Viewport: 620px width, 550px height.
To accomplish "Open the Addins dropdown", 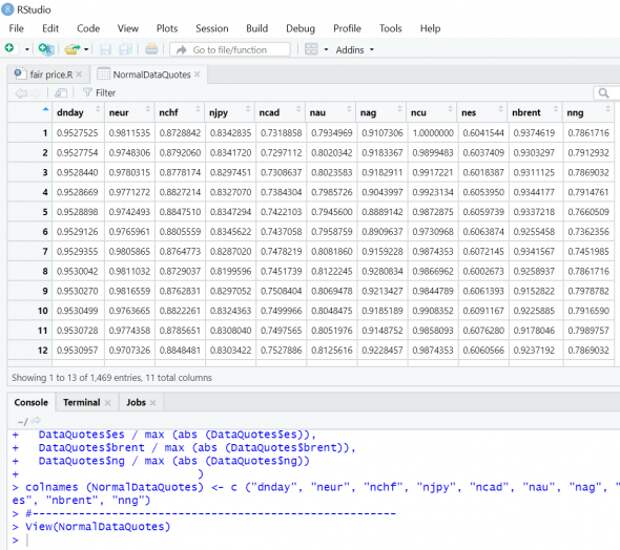I will 355,50.
